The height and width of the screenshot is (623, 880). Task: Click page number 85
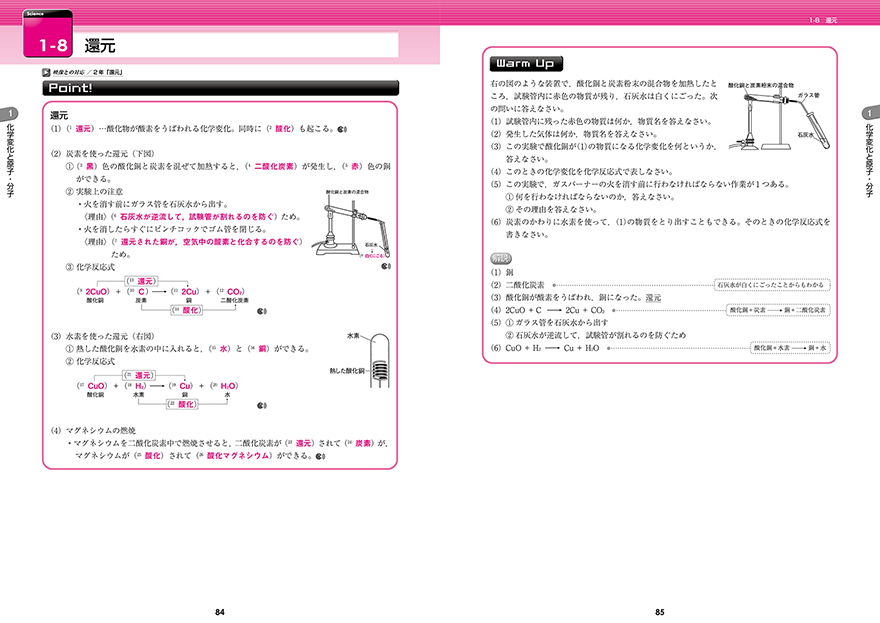660,612
